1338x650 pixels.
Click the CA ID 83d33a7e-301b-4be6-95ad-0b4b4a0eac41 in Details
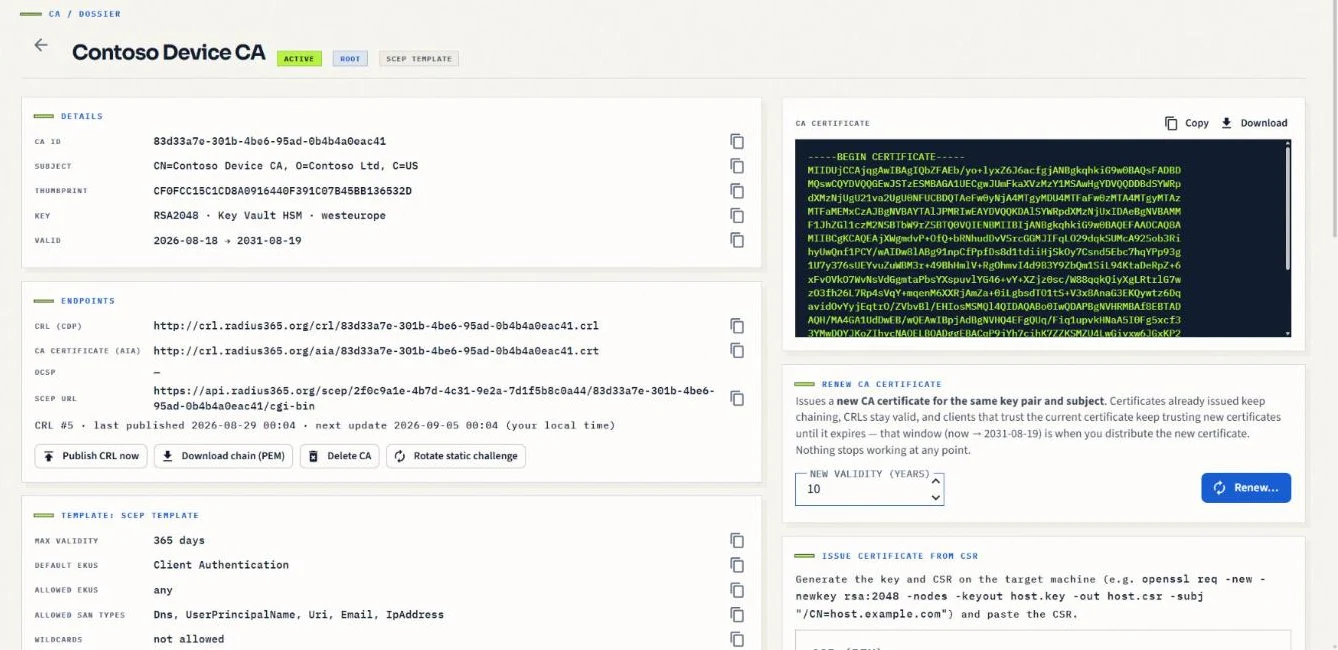click(270, 141)
